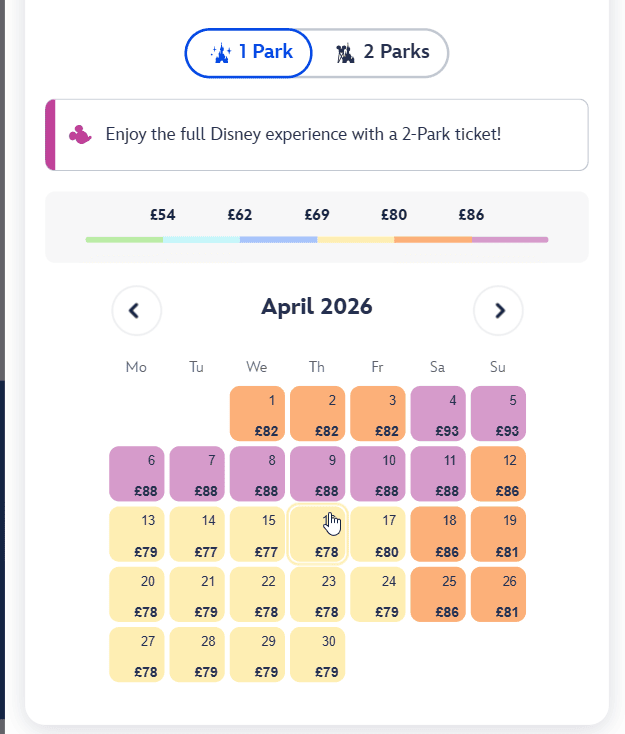Switch to the 2 Parks ticket option
The image size is (625, 734).
click(x=381, y=53)
